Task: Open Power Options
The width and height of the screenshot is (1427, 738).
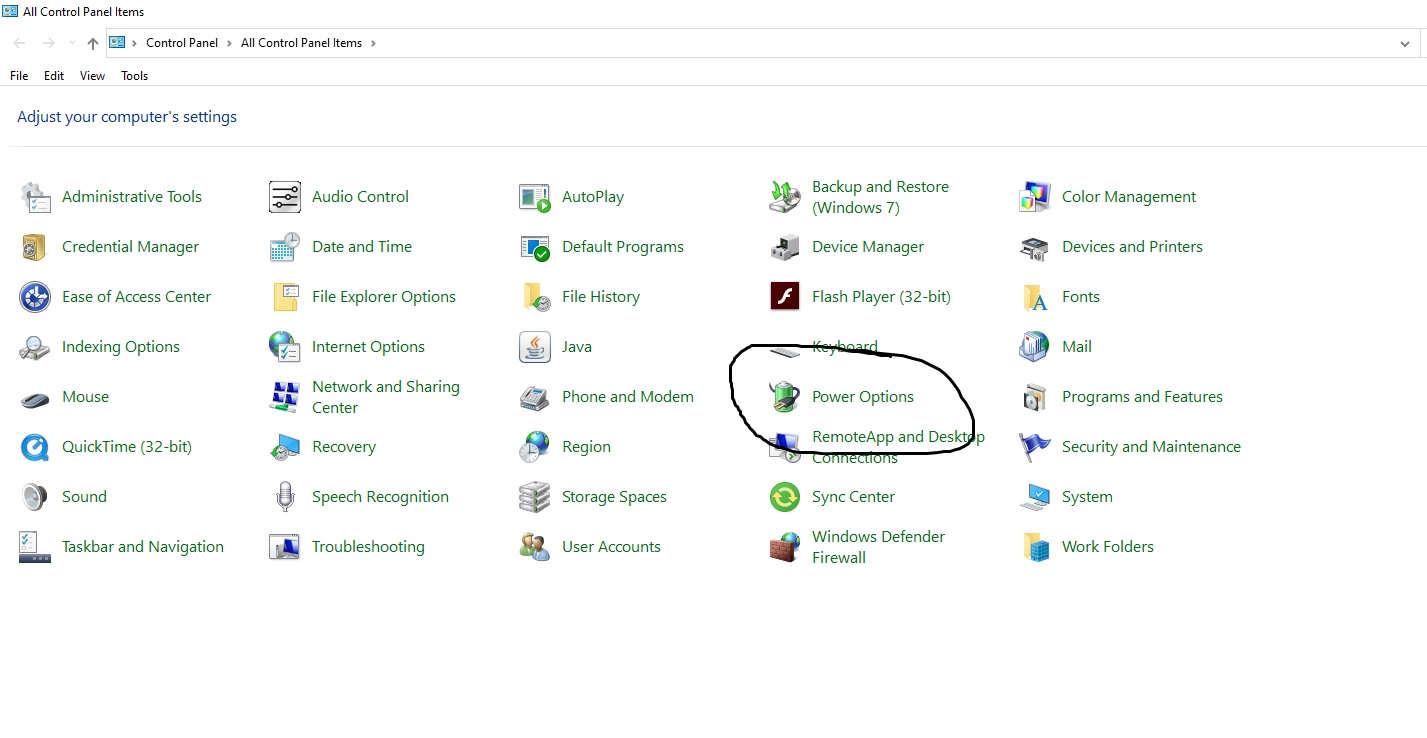Action: [x=863, y=396]
